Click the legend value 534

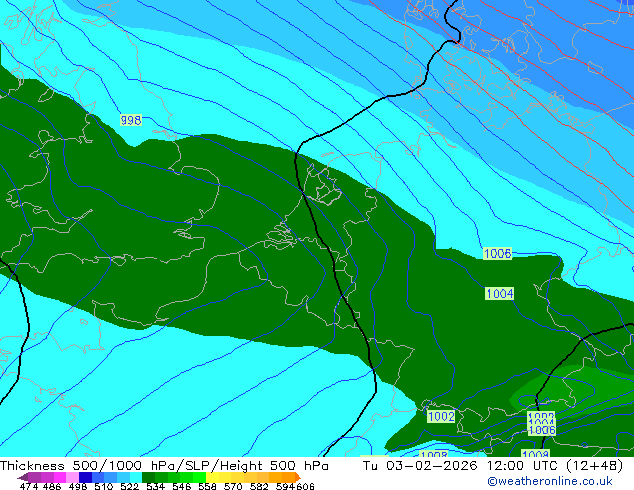[155, 486]
